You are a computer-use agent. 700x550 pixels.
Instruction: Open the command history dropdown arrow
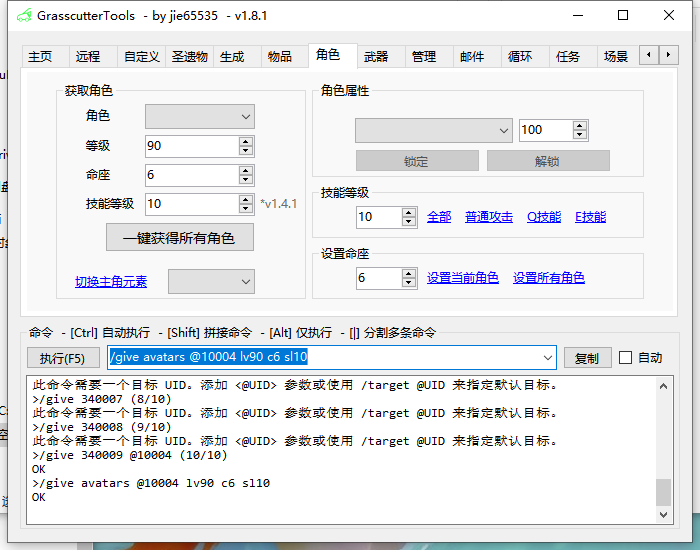(547, 358)
